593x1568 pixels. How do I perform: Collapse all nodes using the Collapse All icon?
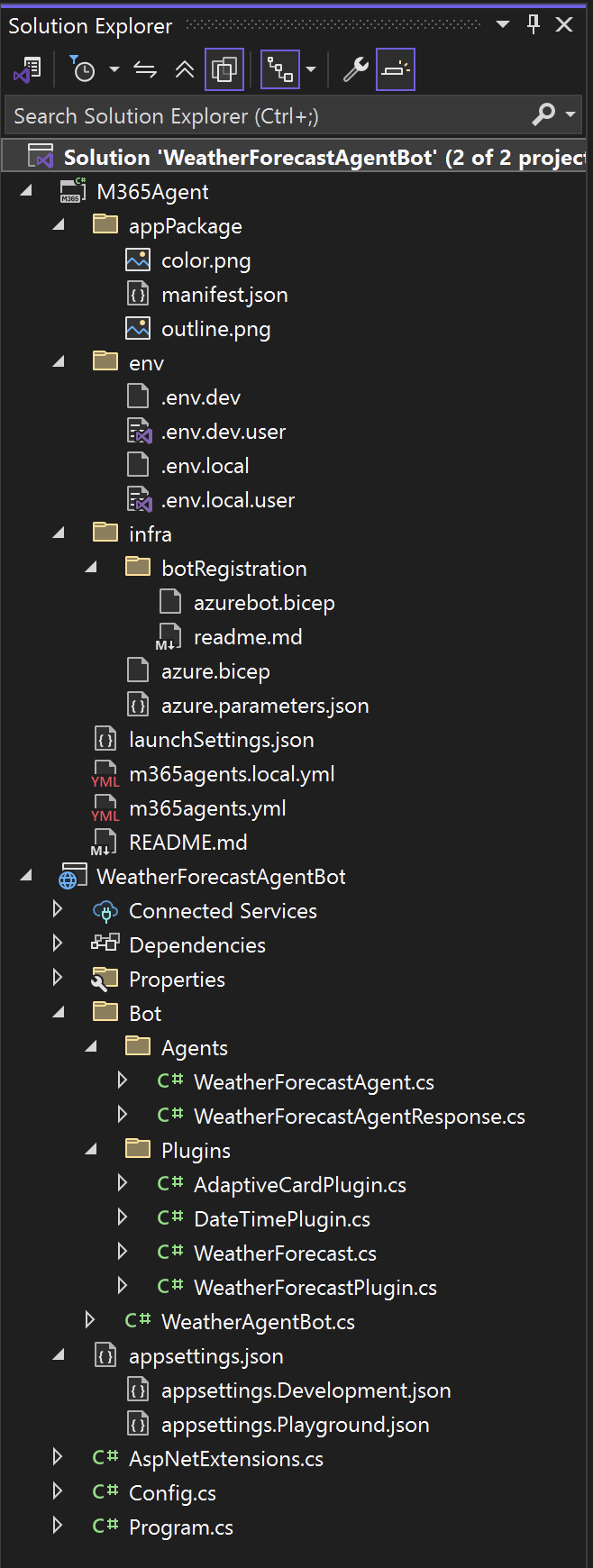185,69
